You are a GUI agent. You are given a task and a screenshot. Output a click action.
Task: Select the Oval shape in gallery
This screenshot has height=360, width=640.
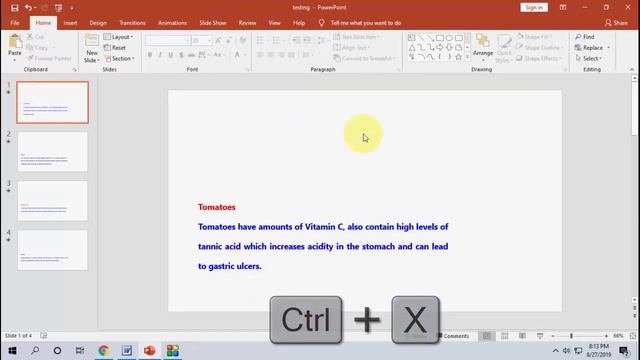(x=449, y=38)
